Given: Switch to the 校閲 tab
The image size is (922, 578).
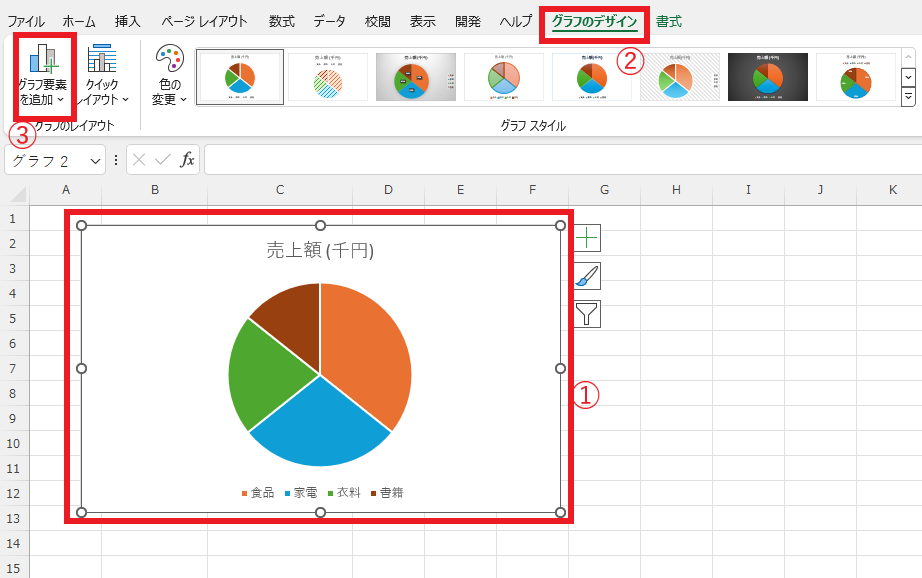Looking at the screenshot, I should (378, 22).
